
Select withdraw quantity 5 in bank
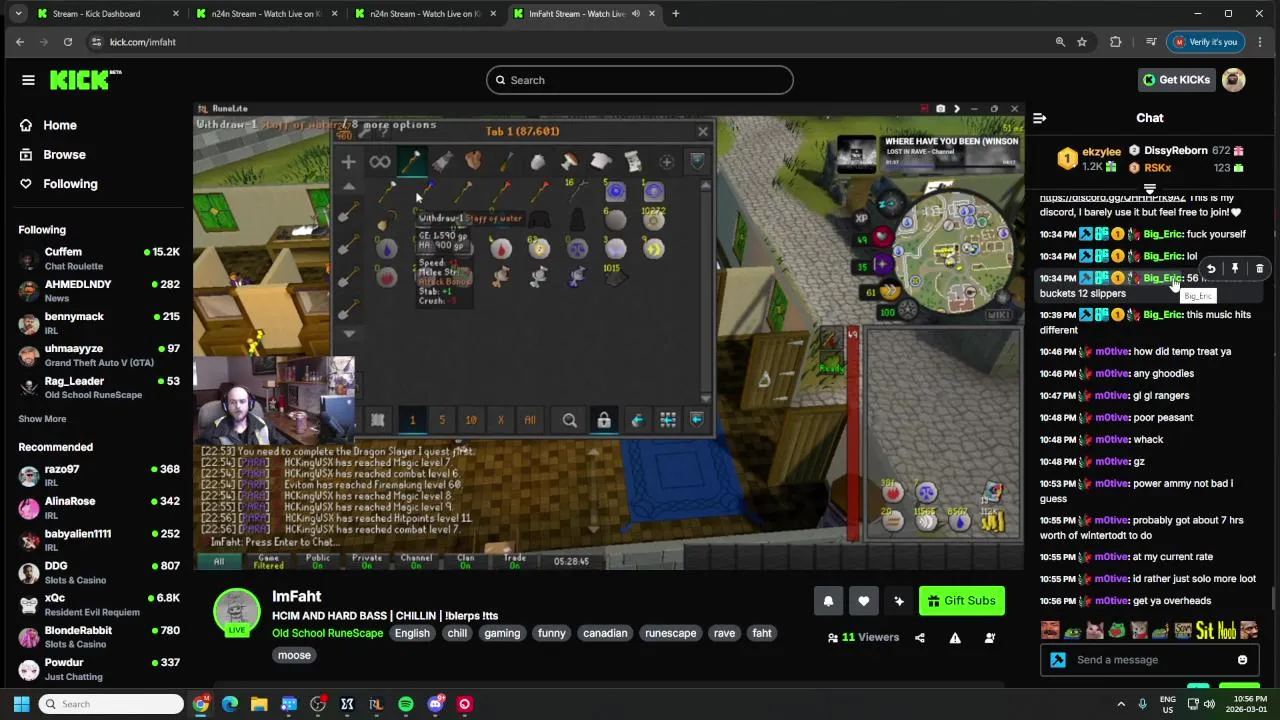[442, 420]
